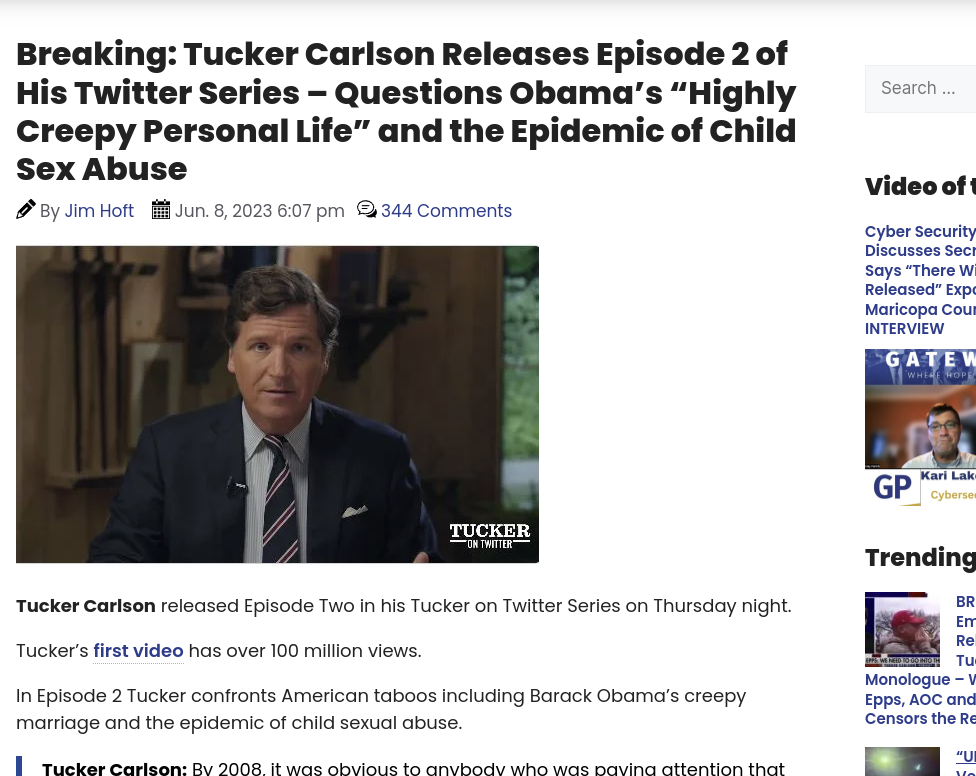Screen dimensions: 976x776
Task: Click the Tucker on Twitter watermark logo
Action: click(x=490, y=536)
